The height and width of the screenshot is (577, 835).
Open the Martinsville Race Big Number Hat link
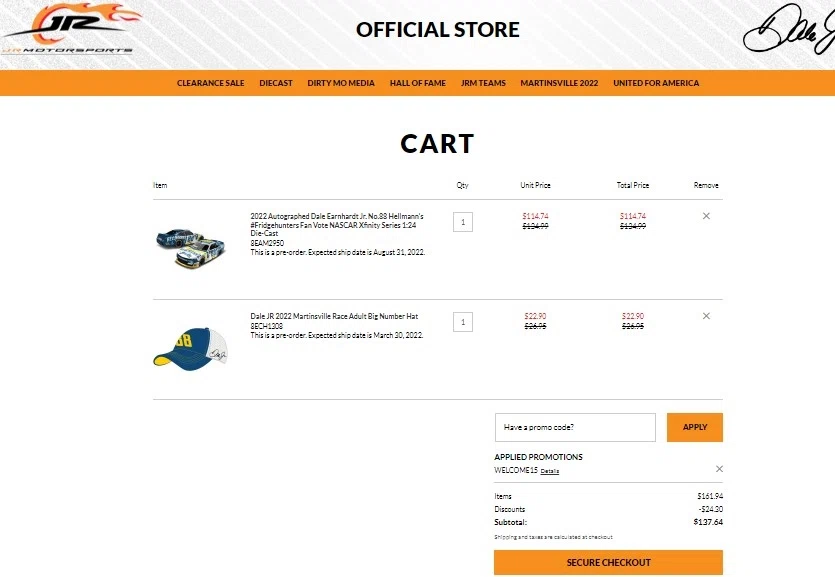click(x=334, y=316)
